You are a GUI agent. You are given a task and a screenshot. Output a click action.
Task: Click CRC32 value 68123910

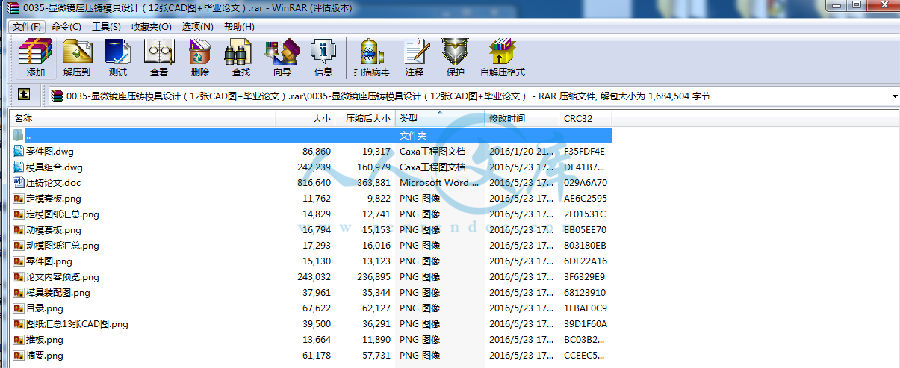(585, 292)
